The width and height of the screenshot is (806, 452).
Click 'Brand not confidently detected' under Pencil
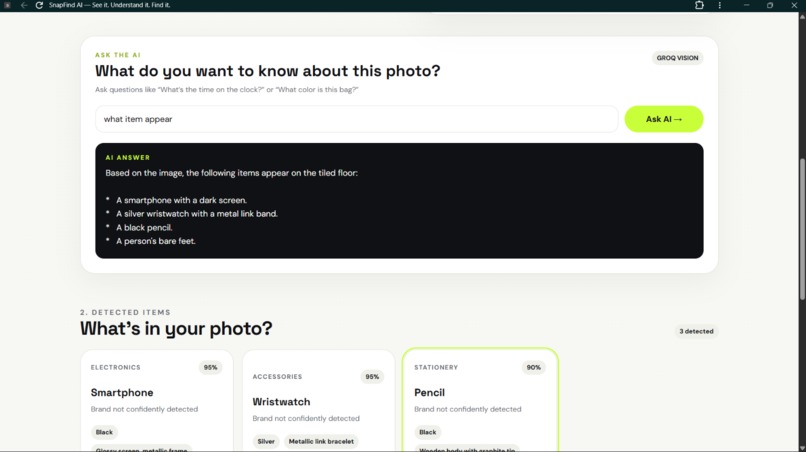pos(468,409)
